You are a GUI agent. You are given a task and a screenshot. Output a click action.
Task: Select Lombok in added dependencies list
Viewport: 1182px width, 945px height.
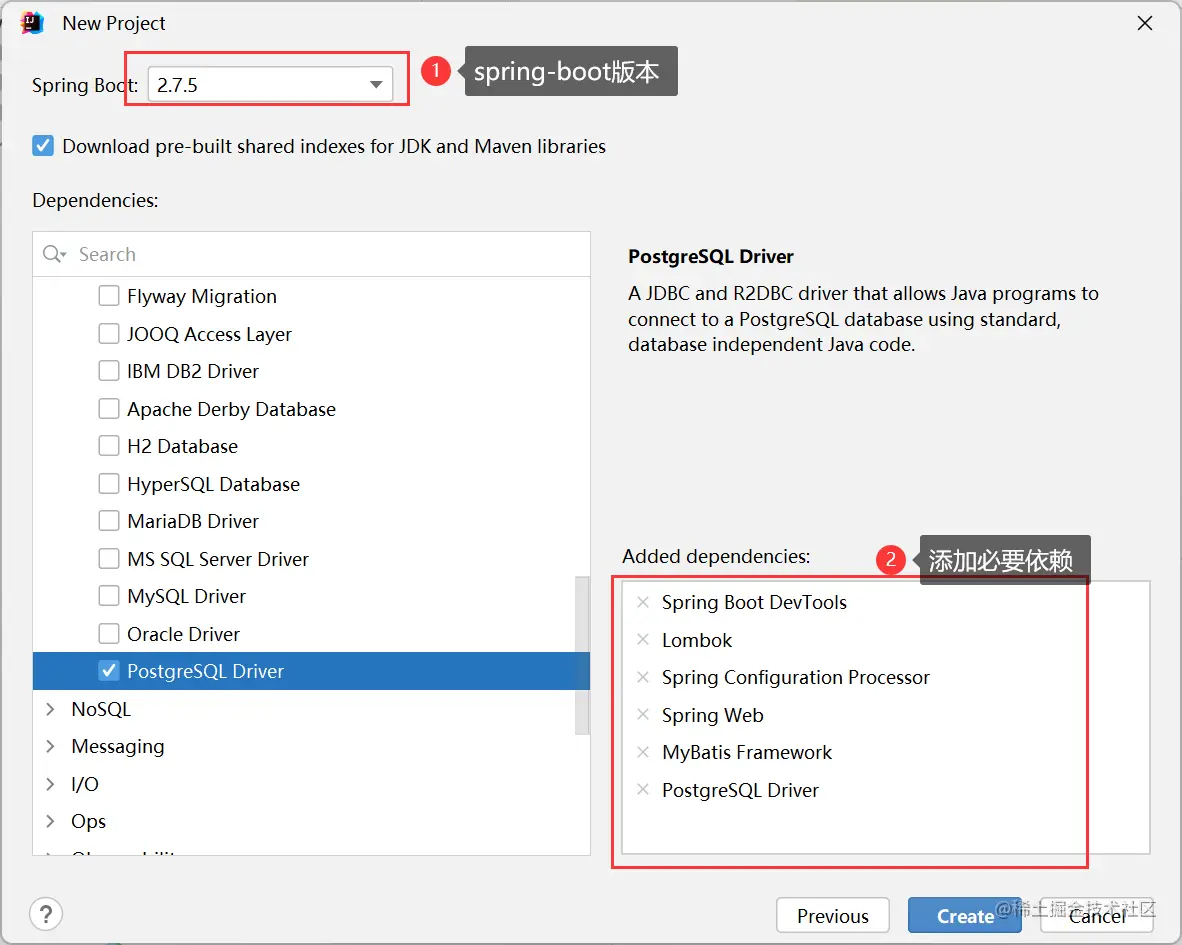(x=697, y=640)
